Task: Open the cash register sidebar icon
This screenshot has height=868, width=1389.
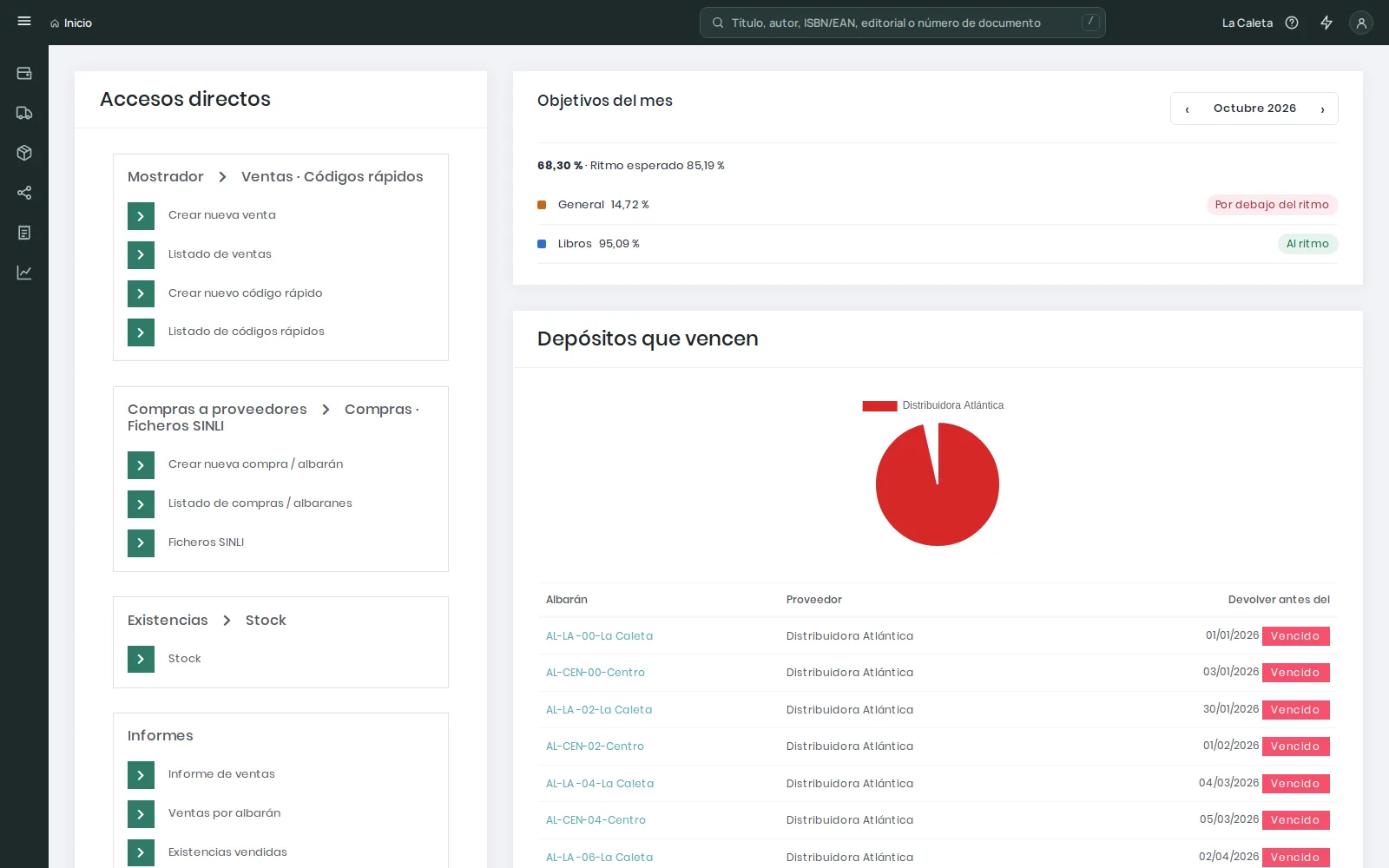Action: pos(24,73)
